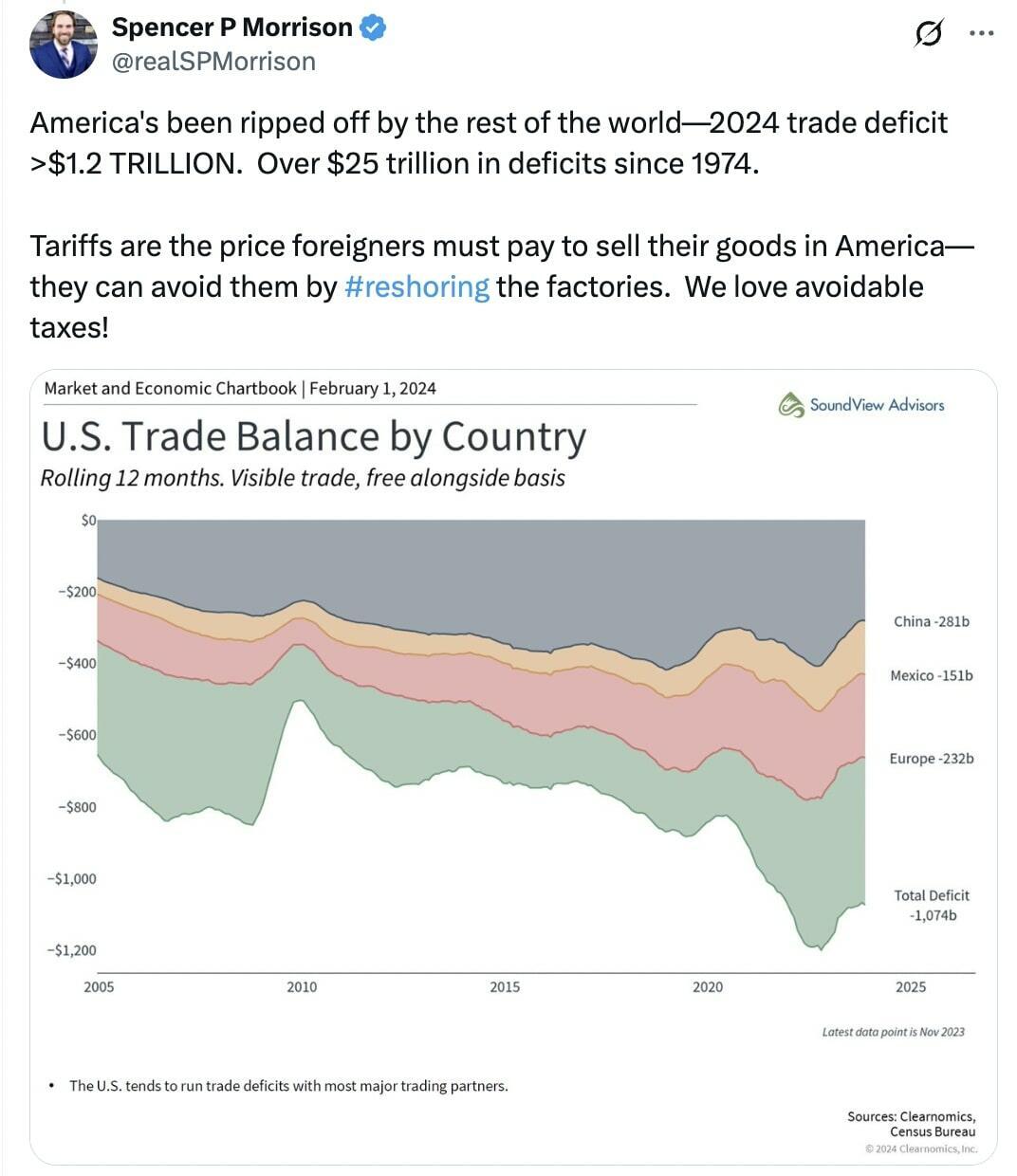Click the Europe -232b label
This screenshot has width=1017, height=1176.
click(x=931, y=759)
